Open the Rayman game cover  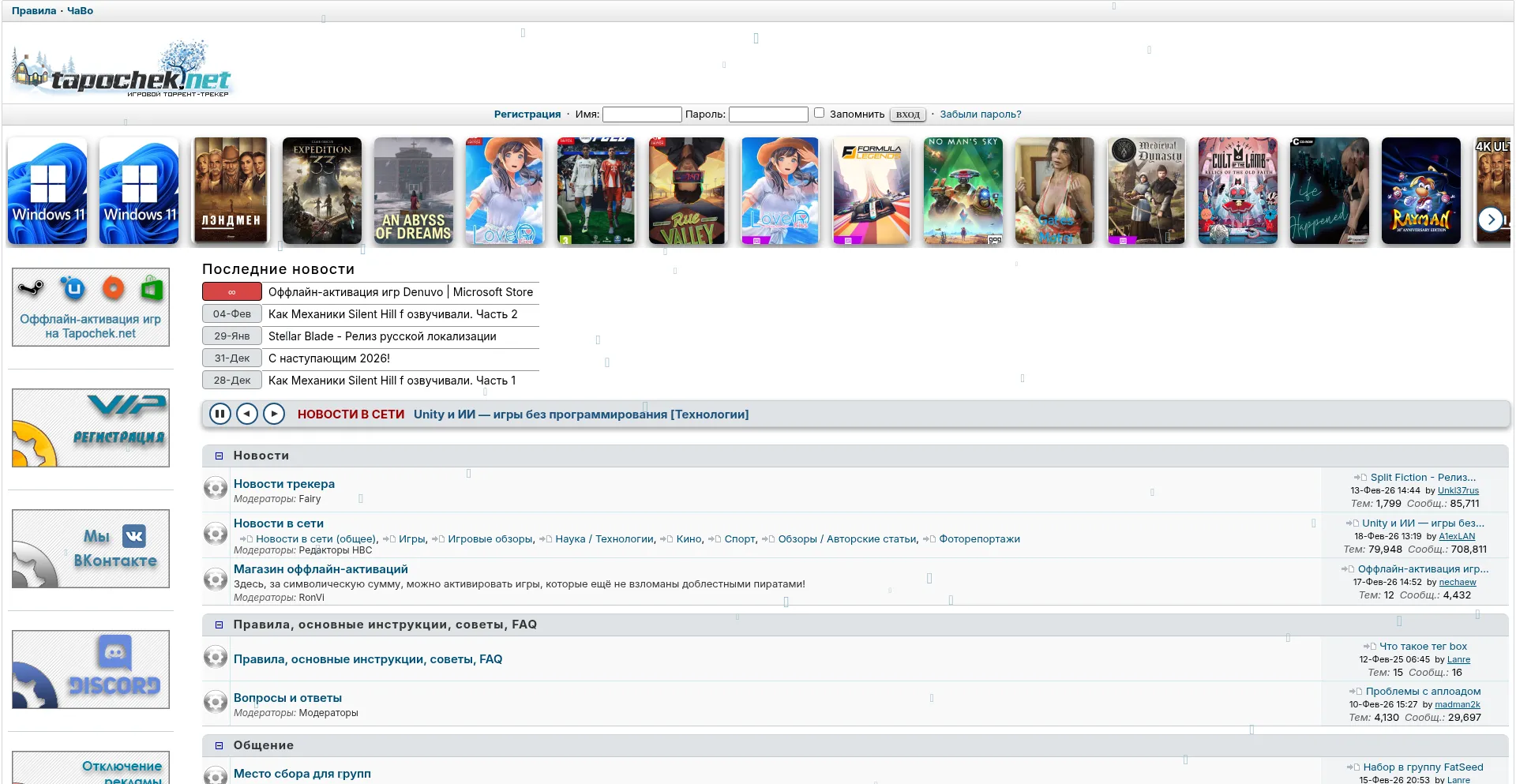(1421, 190)
